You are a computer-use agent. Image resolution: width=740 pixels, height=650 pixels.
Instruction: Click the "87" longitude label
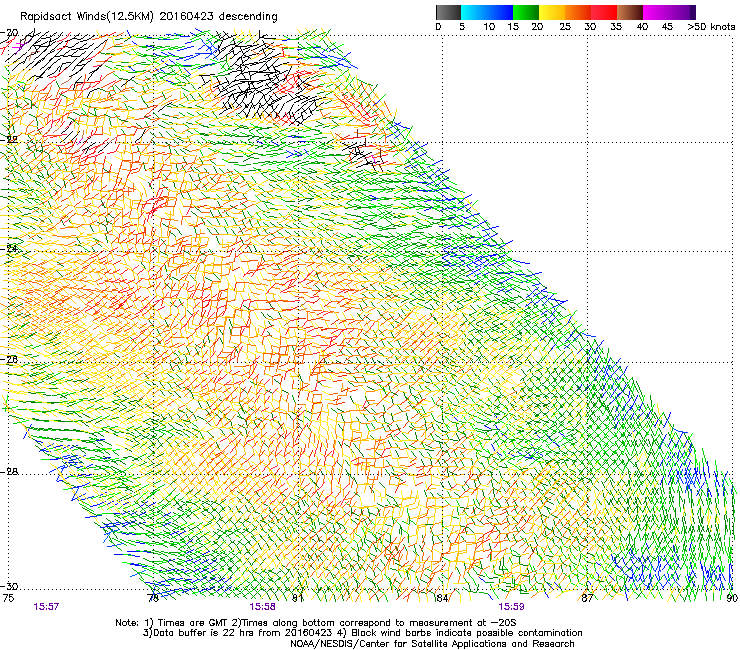(x=587, y=598)
